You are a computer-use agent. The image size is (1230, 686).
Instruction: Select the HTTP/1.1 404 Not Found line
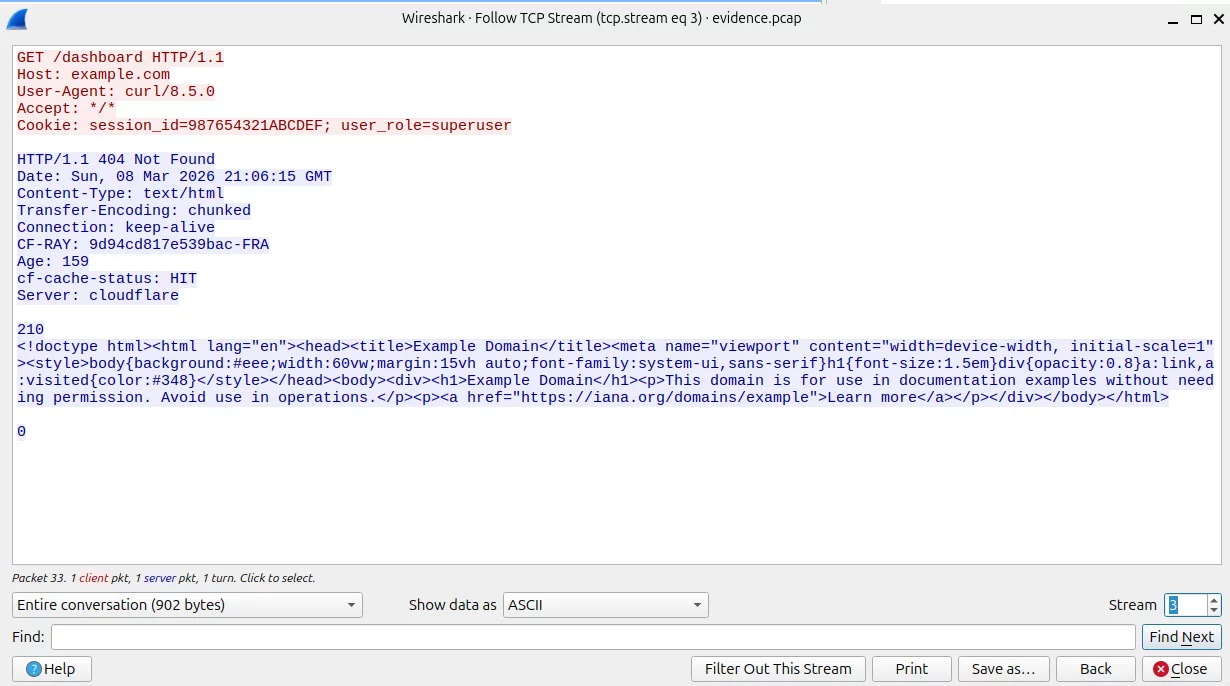coord(116,160)
